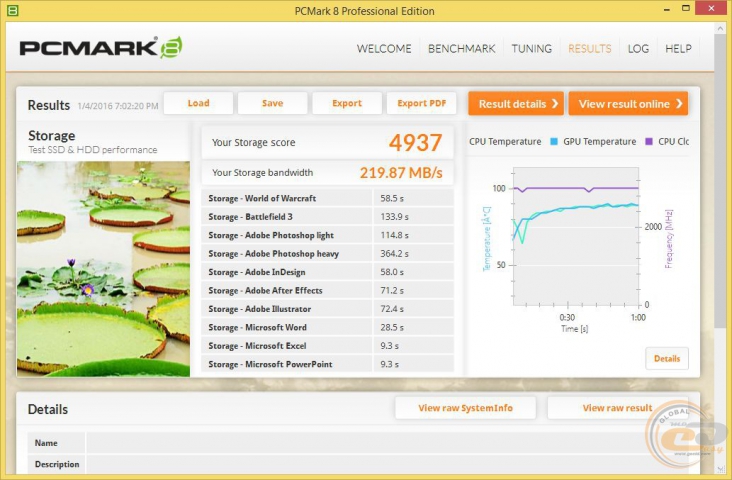Click the Storage heading text
This screenshot has width=732, height=480.
coord(51,135)
